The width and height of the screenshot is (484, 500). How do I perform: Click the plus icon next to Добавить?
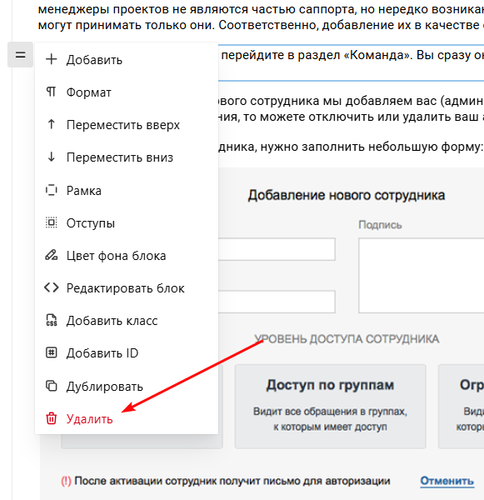click(51, 60)
